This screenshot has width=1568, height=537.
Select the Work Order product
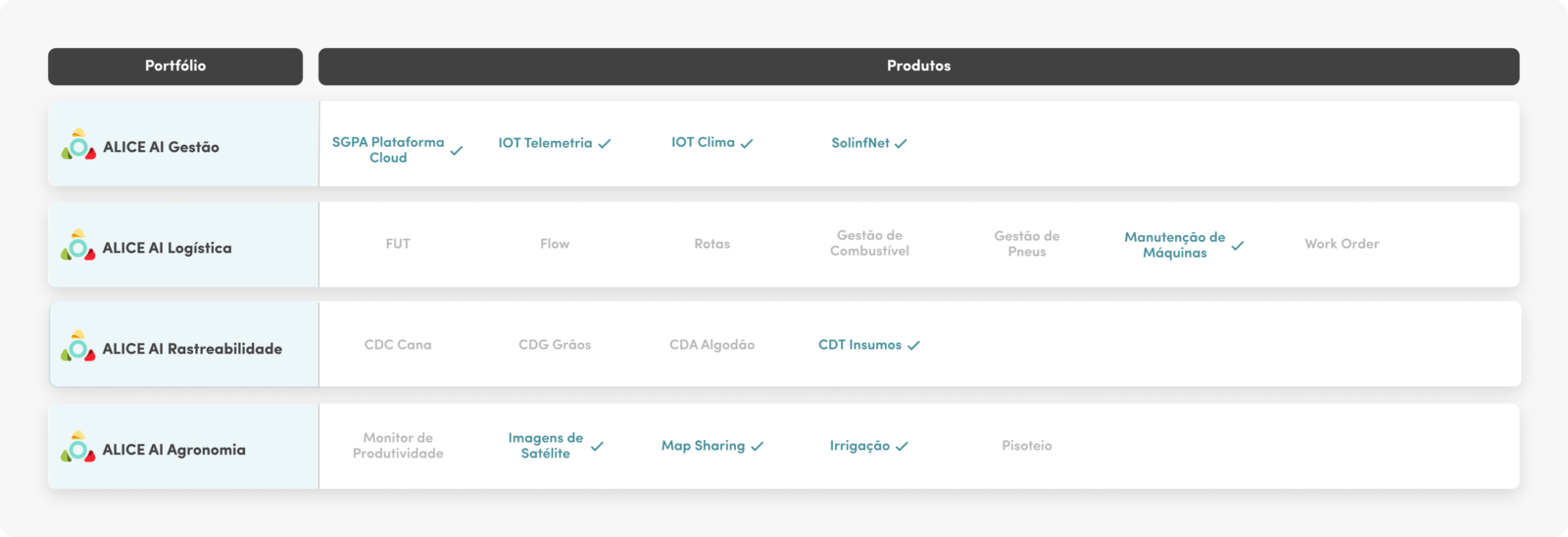pyautogui.click(x=1342, y=244)
